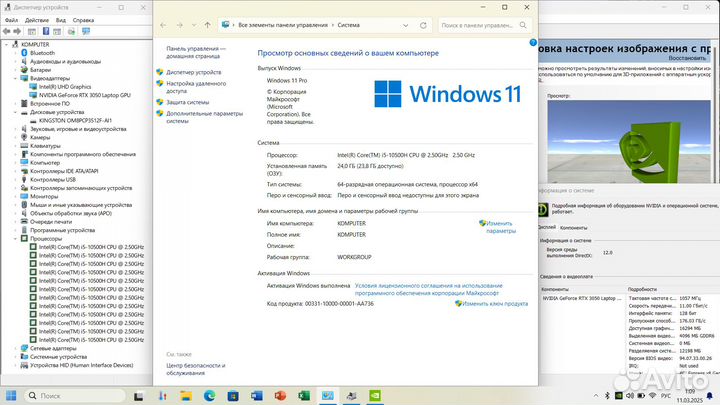Select Intel(R) UHD Graphics adapter
720x405 pixels.
click(x=65, y=86)
